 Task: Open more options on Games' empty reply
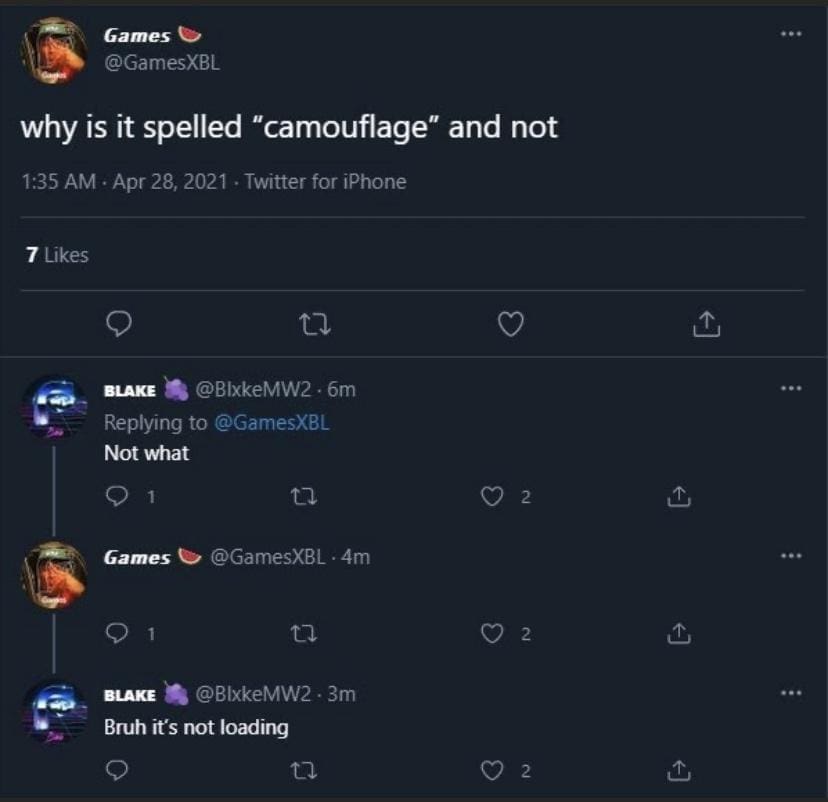[x=791, y=555]
